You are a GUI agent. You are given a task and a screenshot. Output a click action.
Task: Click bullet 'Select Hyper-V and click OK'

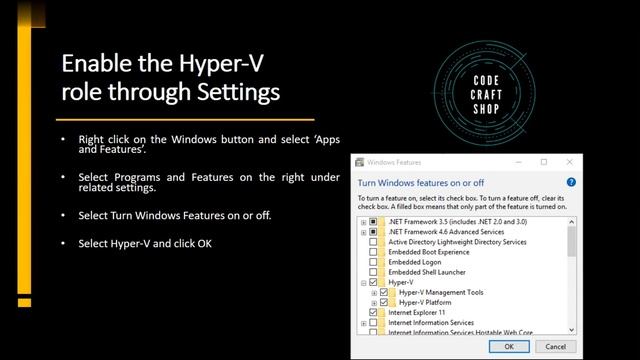tap(145, 244)
